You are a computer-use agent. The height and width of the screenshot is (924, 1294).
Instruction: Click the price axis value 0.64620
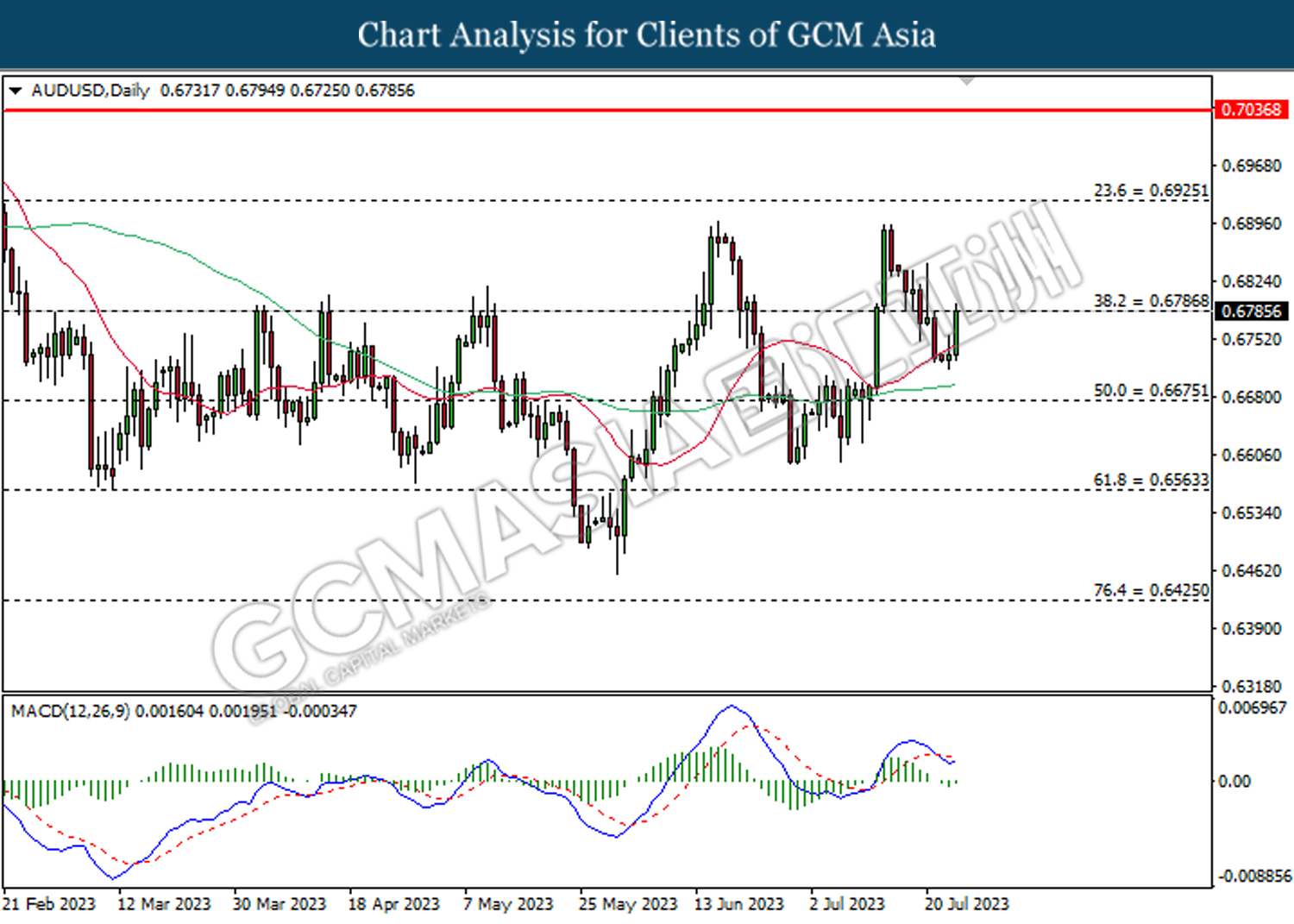coord(1252,570)
